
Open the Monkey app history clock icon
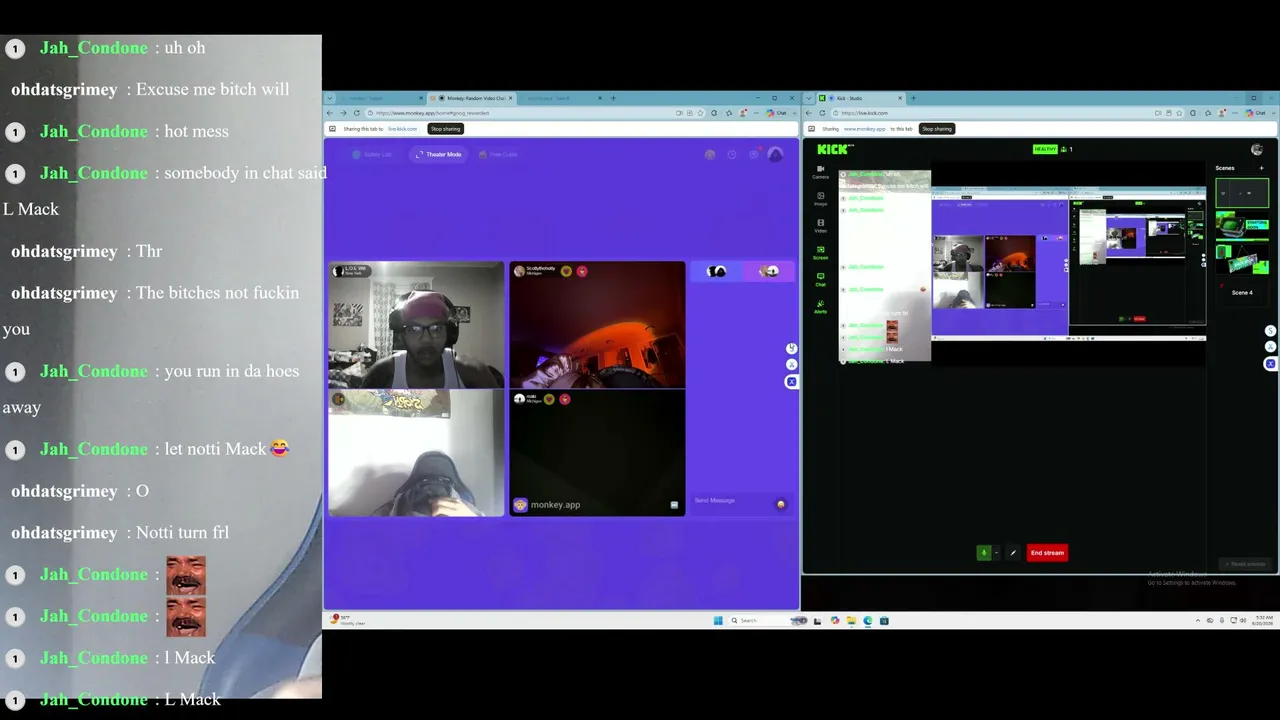click(x=732, y=154)
